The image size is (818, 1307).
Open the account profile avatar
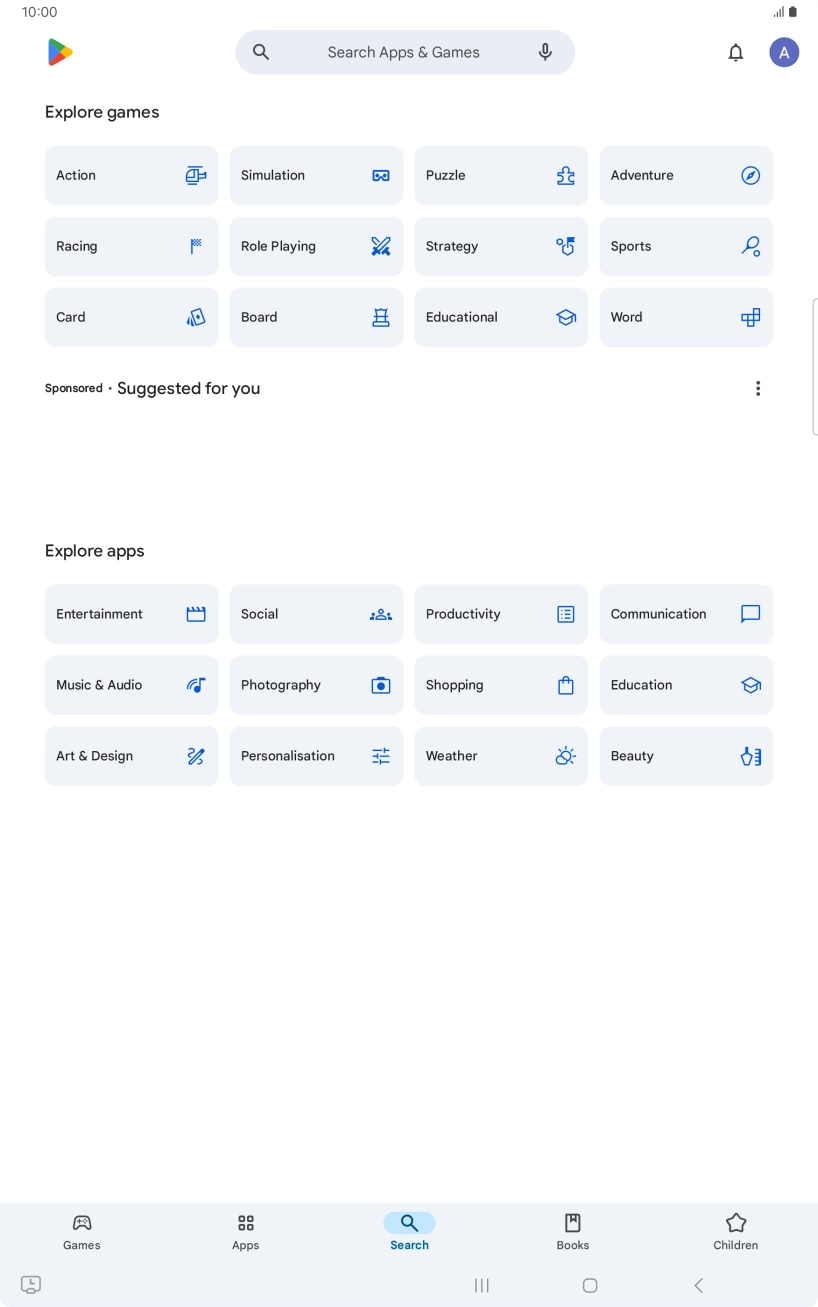784,52
